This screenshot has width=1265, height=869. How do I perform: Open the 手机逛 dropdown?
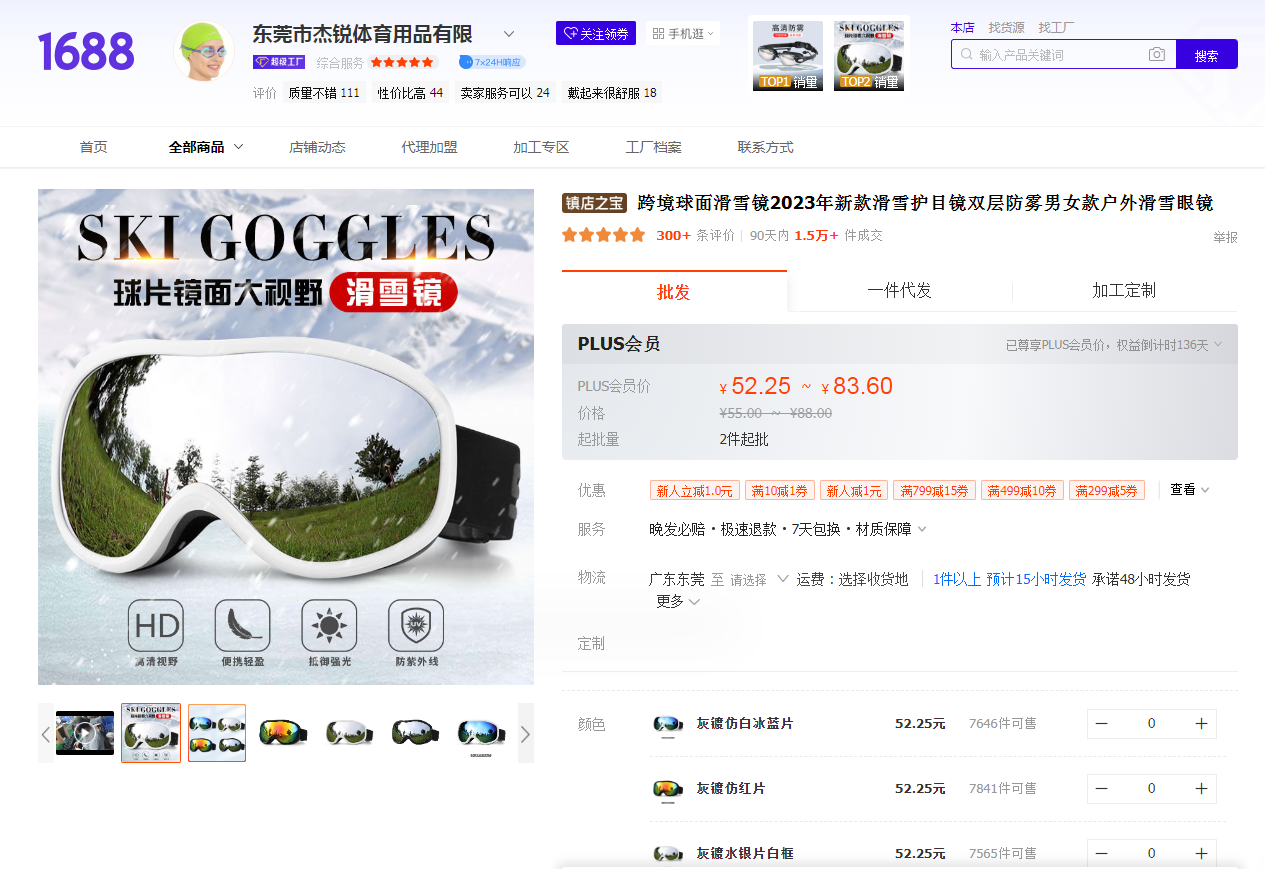coord(683,33)
